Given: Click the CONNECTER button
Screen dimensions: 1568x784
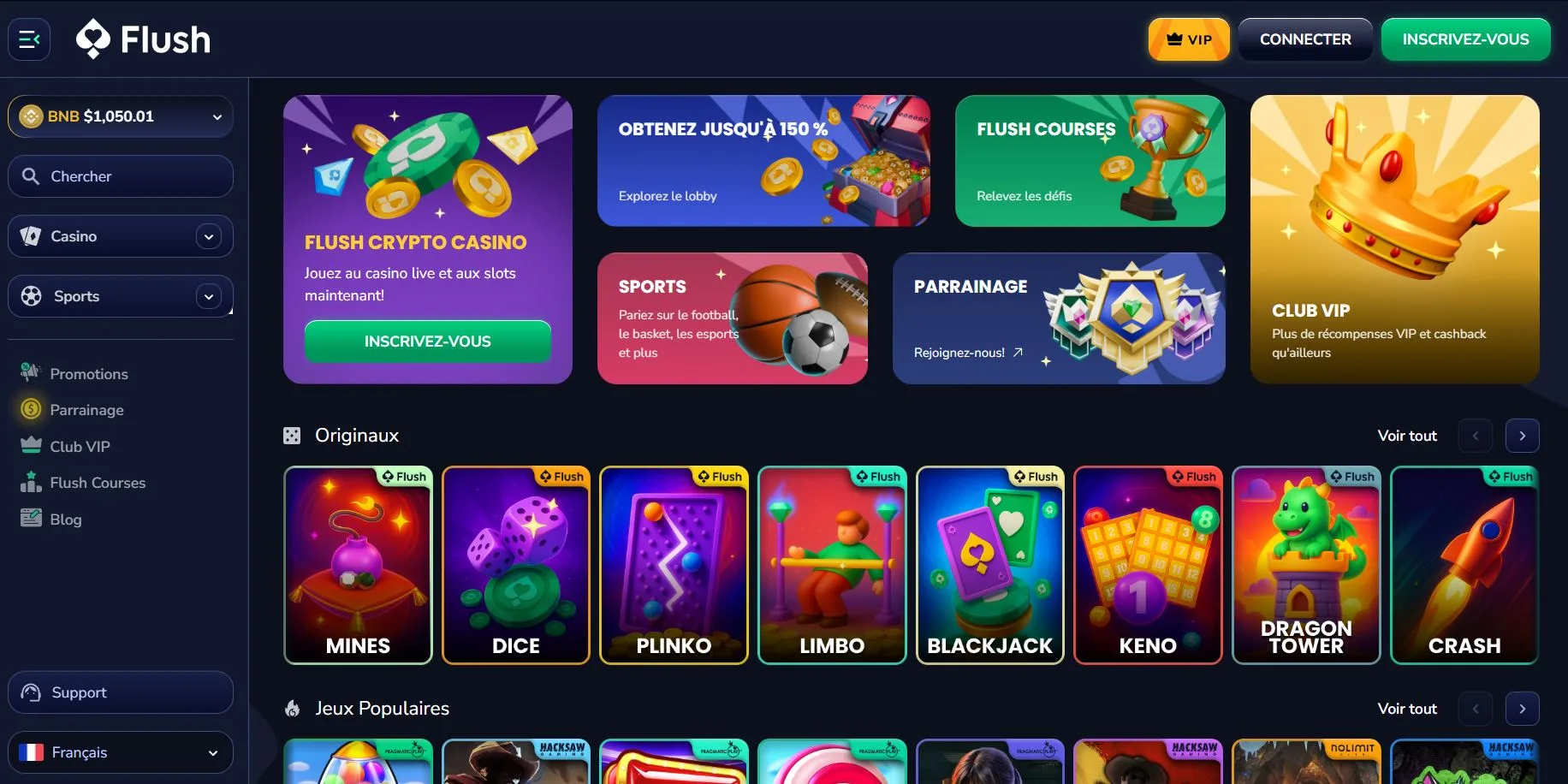Looking at the screenshot, I should coord(1305,39).
